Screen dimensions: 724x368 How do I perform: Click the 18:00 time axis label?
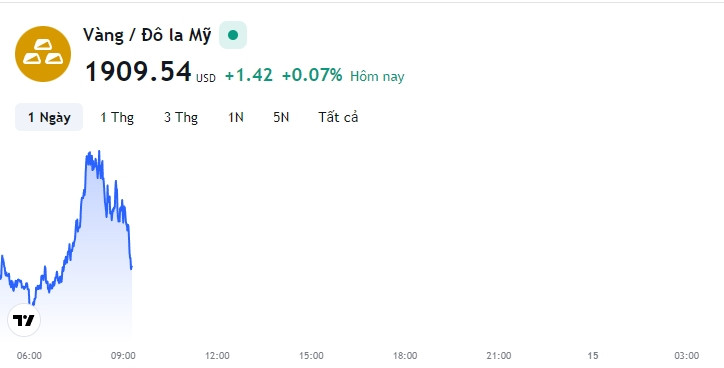[405, 356]
